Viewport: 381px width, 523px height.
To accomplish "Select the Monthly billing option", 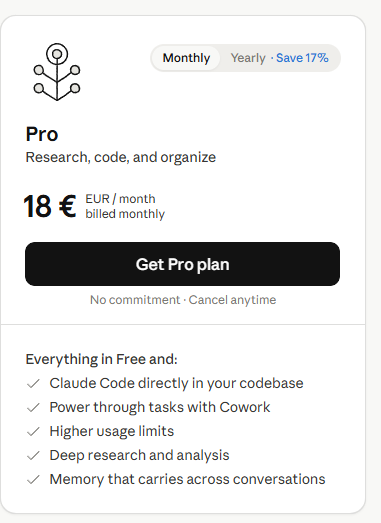I will (x=186, y=58).
